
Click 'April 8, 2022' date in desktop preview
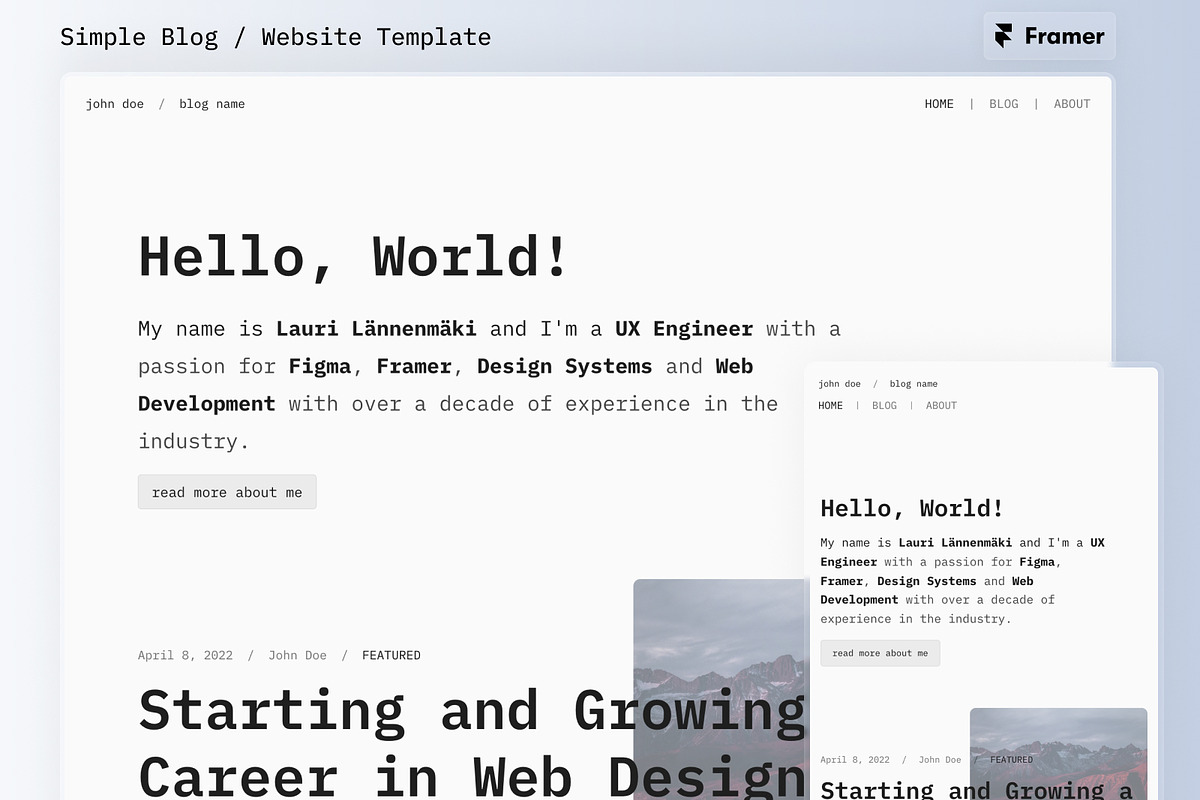185,656
